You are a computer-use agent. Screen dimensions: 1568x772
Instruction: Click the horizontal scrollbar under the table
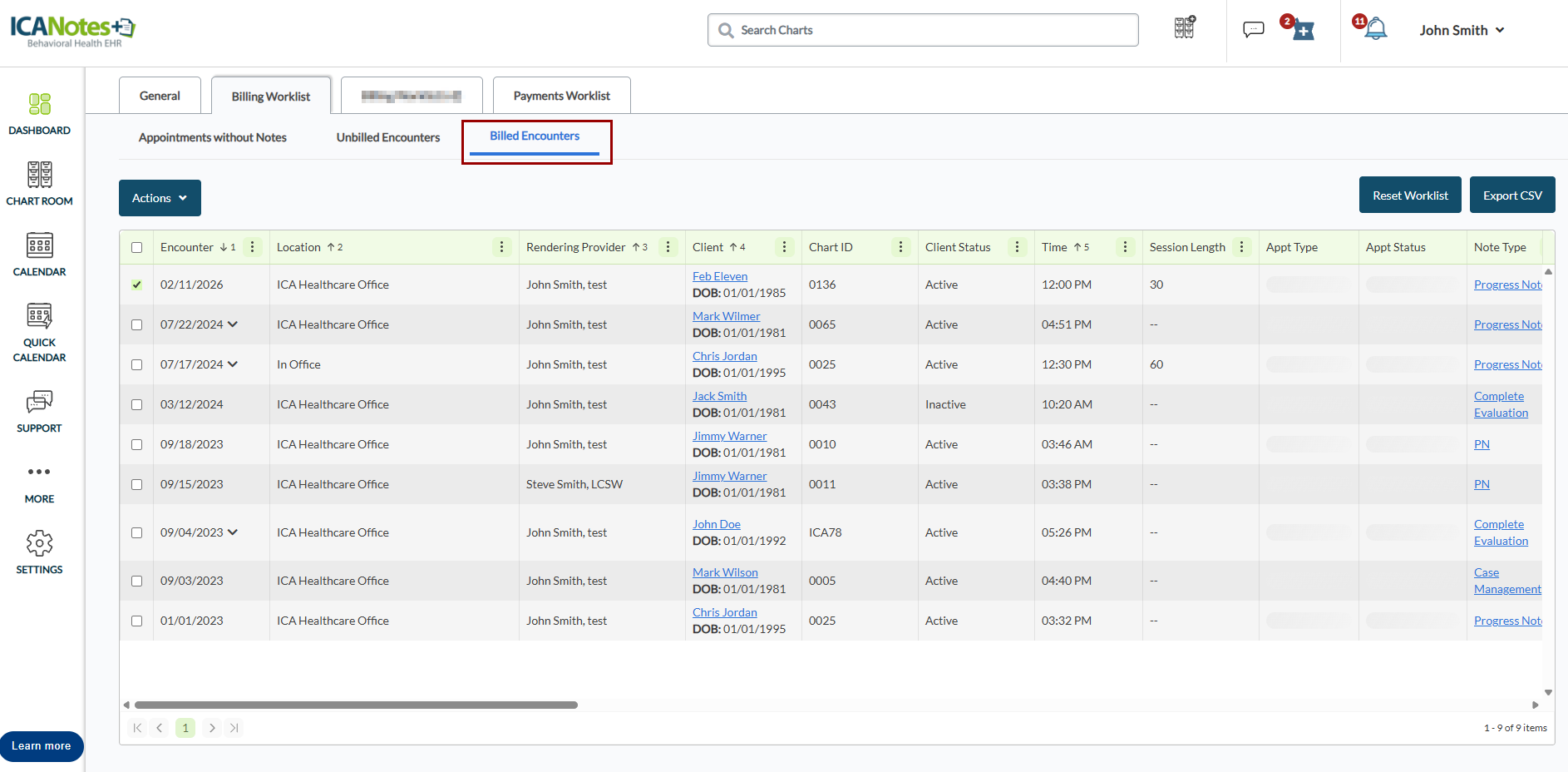pyautogui.click(x=356, y=705)
